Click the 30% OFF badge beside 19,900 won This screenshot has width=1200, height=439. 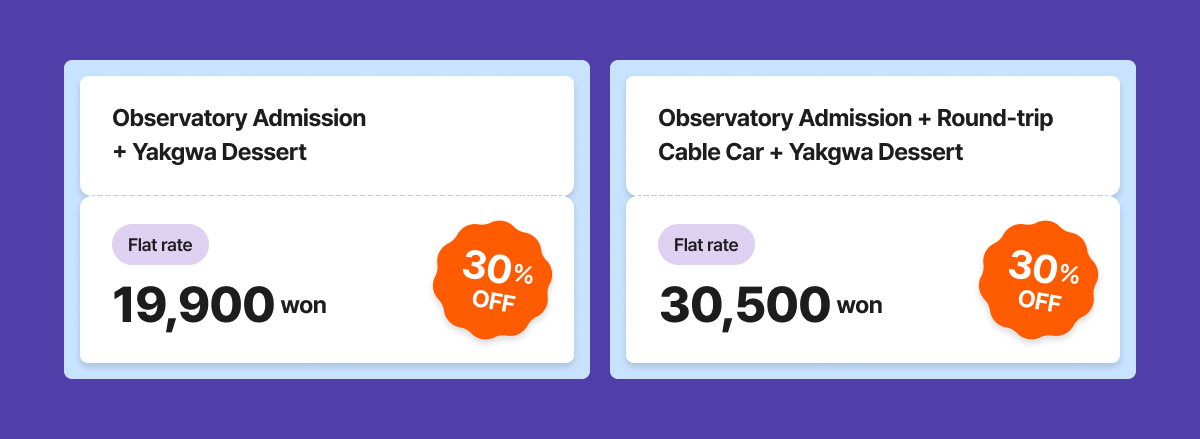pyautogui.click(x=492, y=282)
